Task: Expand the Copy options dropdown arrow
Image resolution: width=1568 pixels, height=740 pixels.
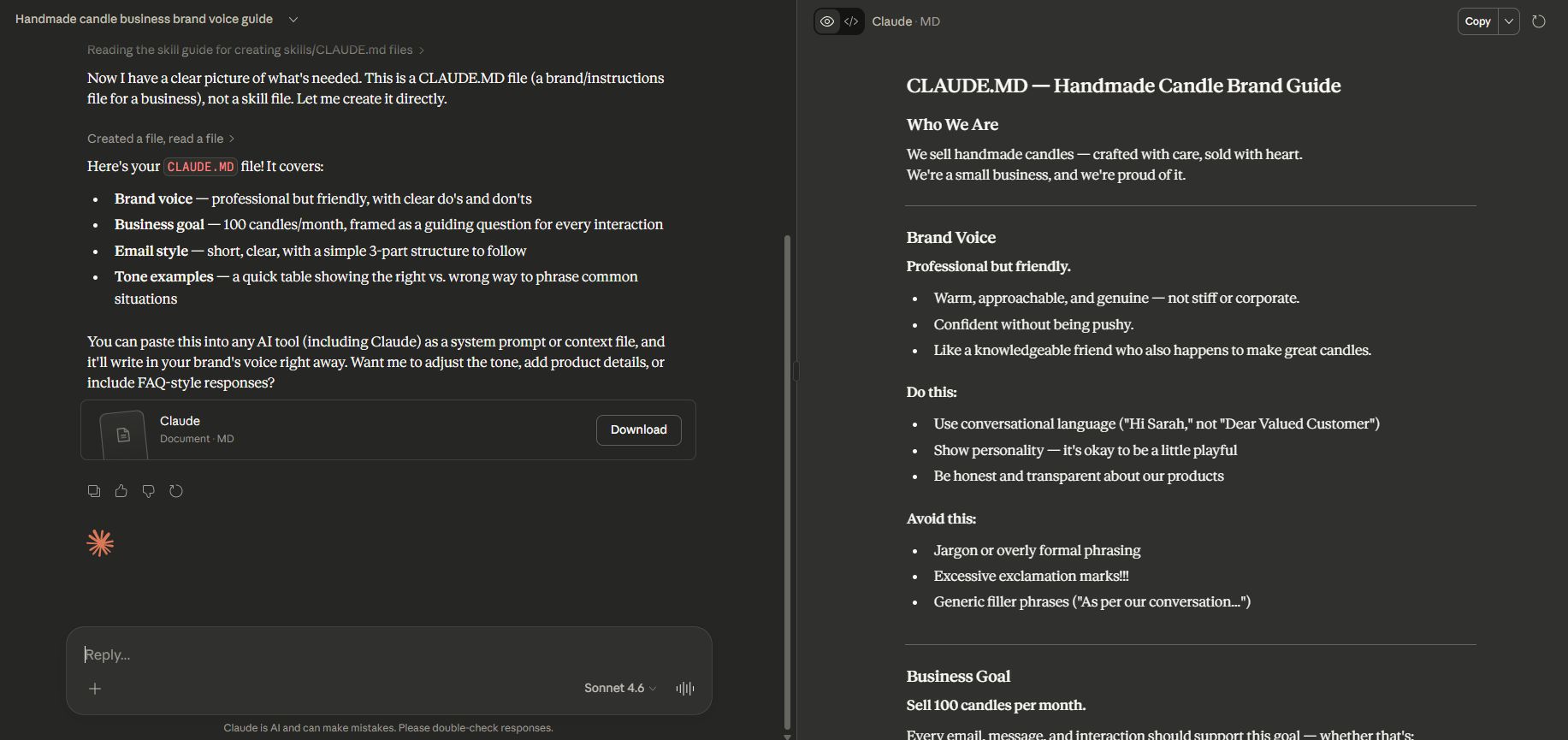Action: (1509, 21)
